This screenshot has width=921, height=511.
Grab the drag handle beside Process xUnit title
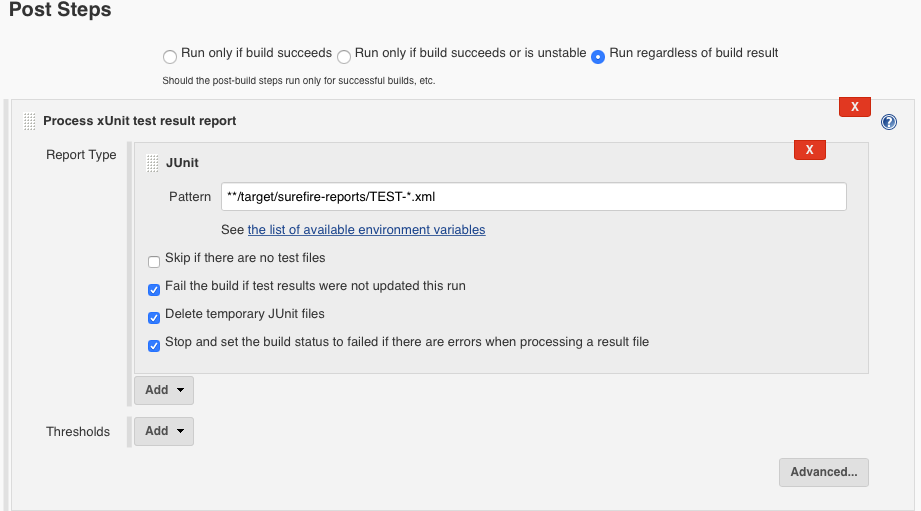29,121
